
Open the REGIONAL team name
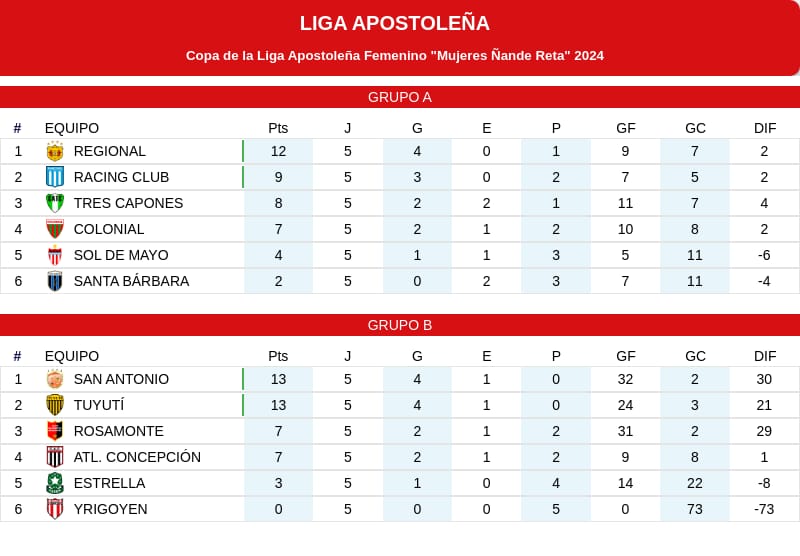[110, 151]
